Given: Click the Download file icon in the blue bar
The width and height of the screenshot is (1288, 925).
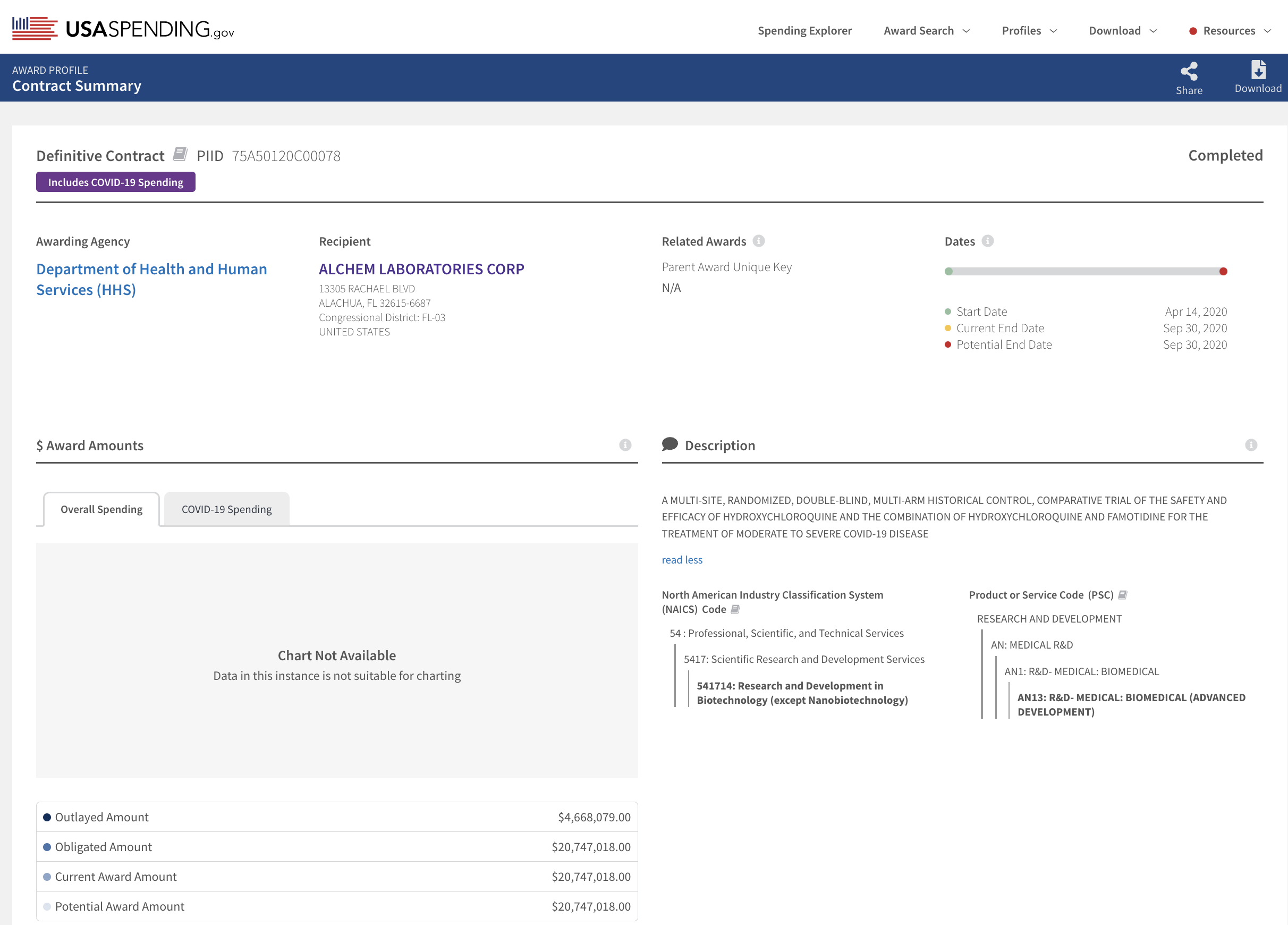Looking at the screenshot, I should pyautogui.click(x=1258, y=70).
